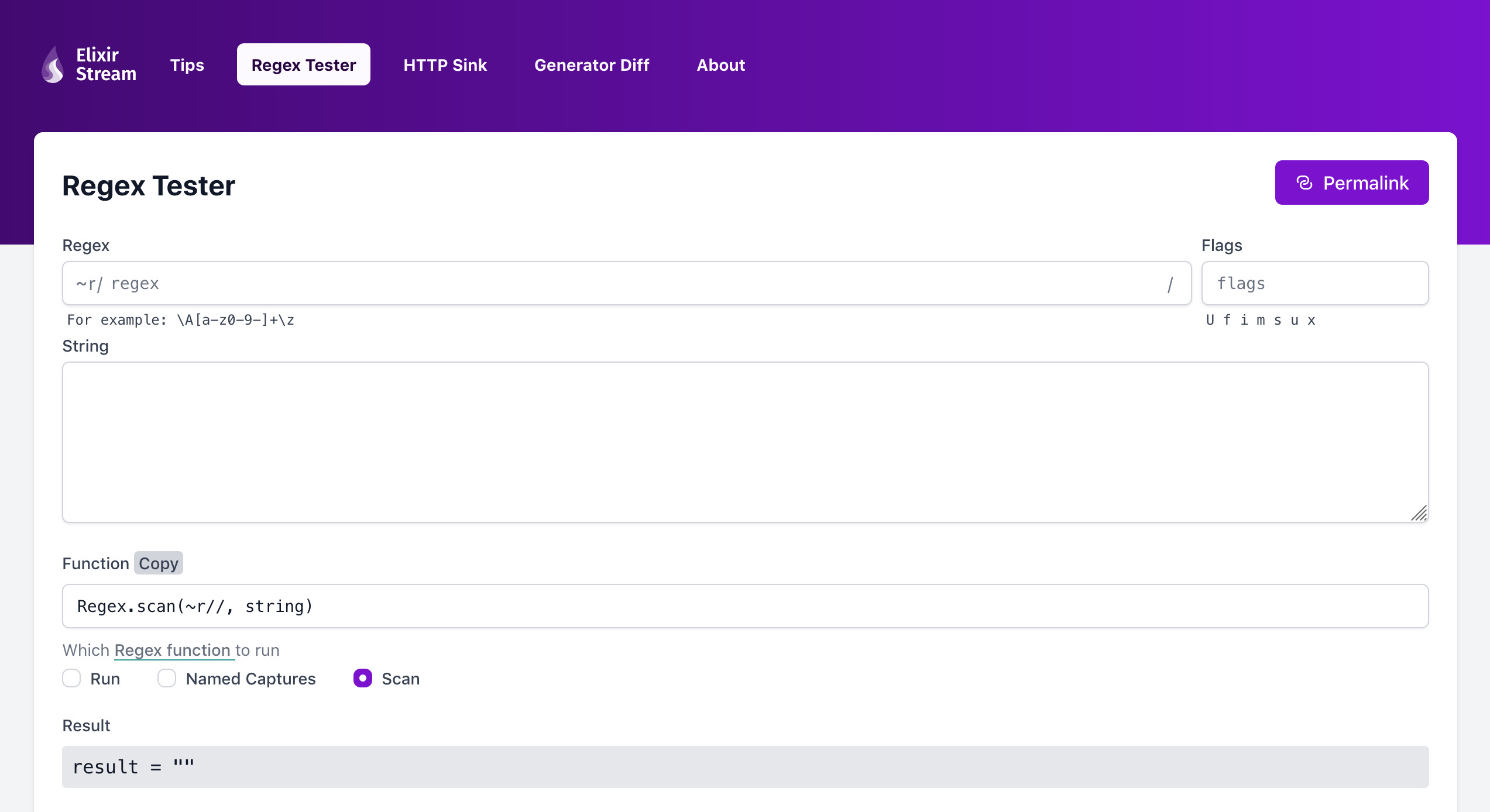
Task: Click the Permalink button
Action: point(1352,183)
